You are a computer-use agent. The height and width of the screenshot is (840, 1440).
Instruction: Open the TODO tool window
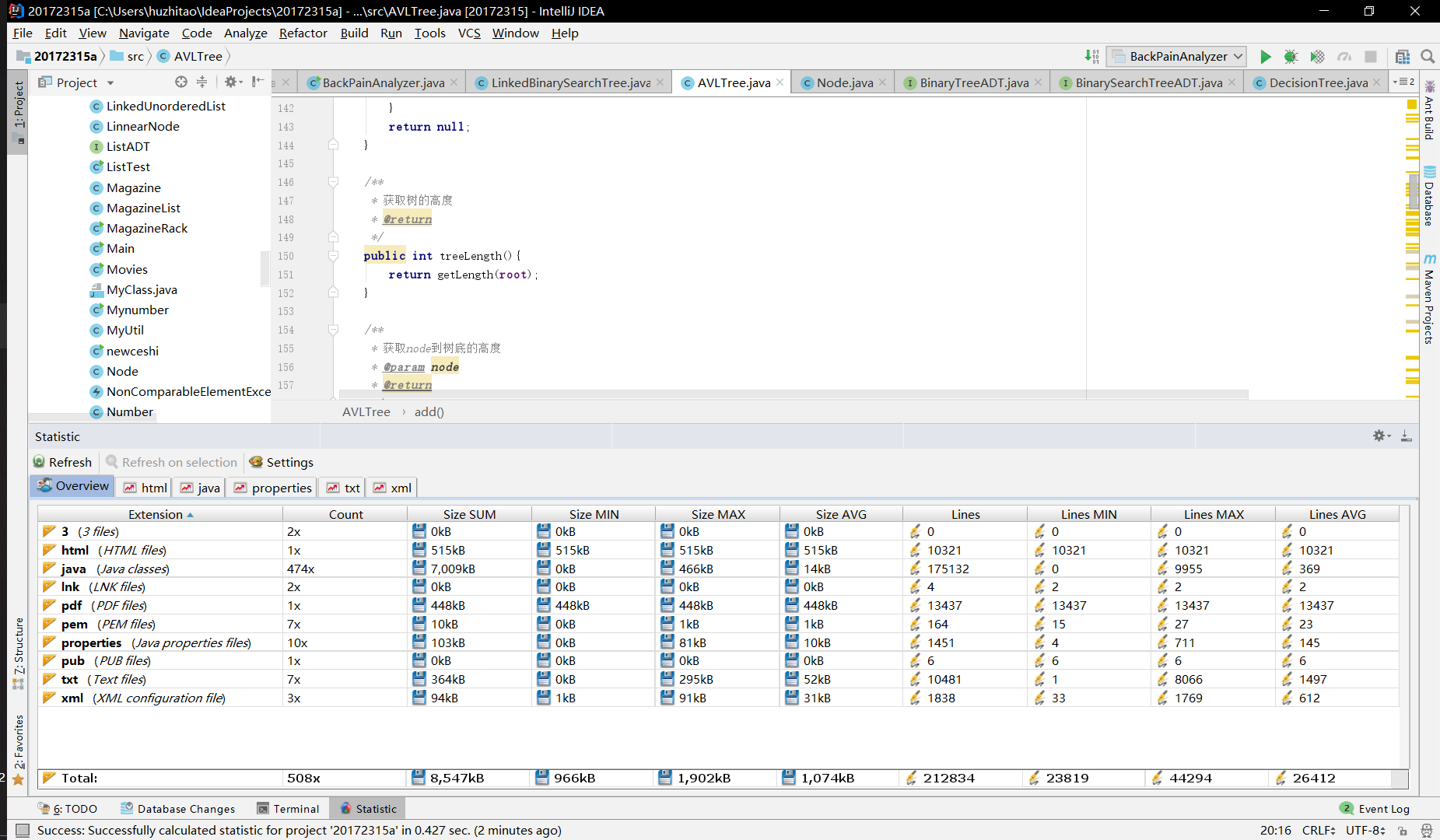(x=68, y=809)
